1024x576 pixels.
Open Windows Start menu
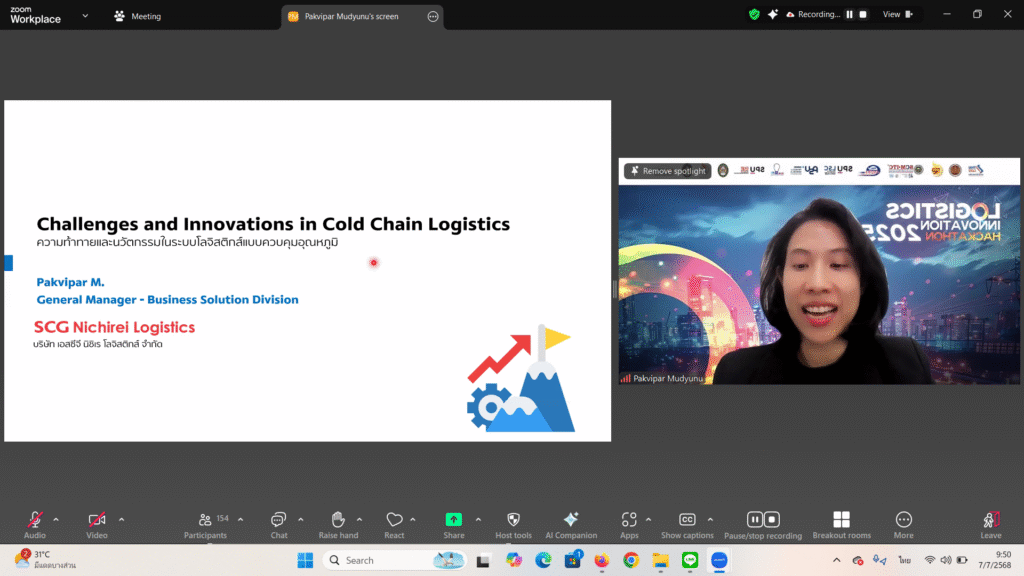click(x=305, y=560)
